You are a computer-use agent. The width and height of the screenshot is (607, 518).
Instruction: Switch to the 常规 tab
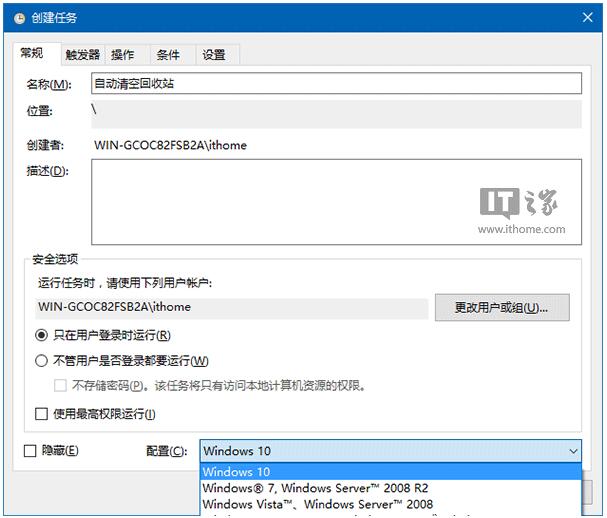click(x=32, y=53)
